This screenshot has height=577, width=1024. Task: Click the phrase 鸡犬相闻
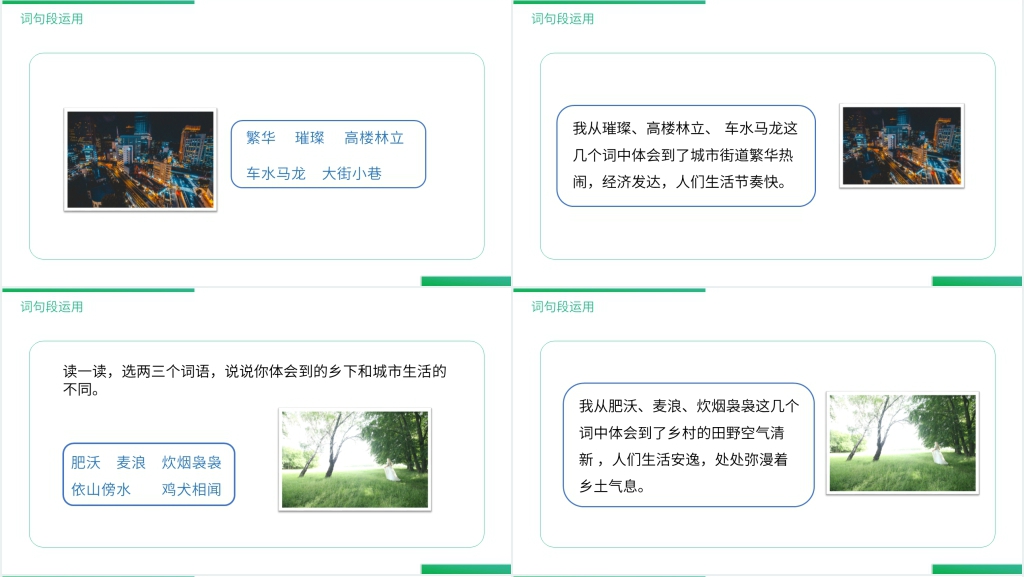click(x=192, y=490)
